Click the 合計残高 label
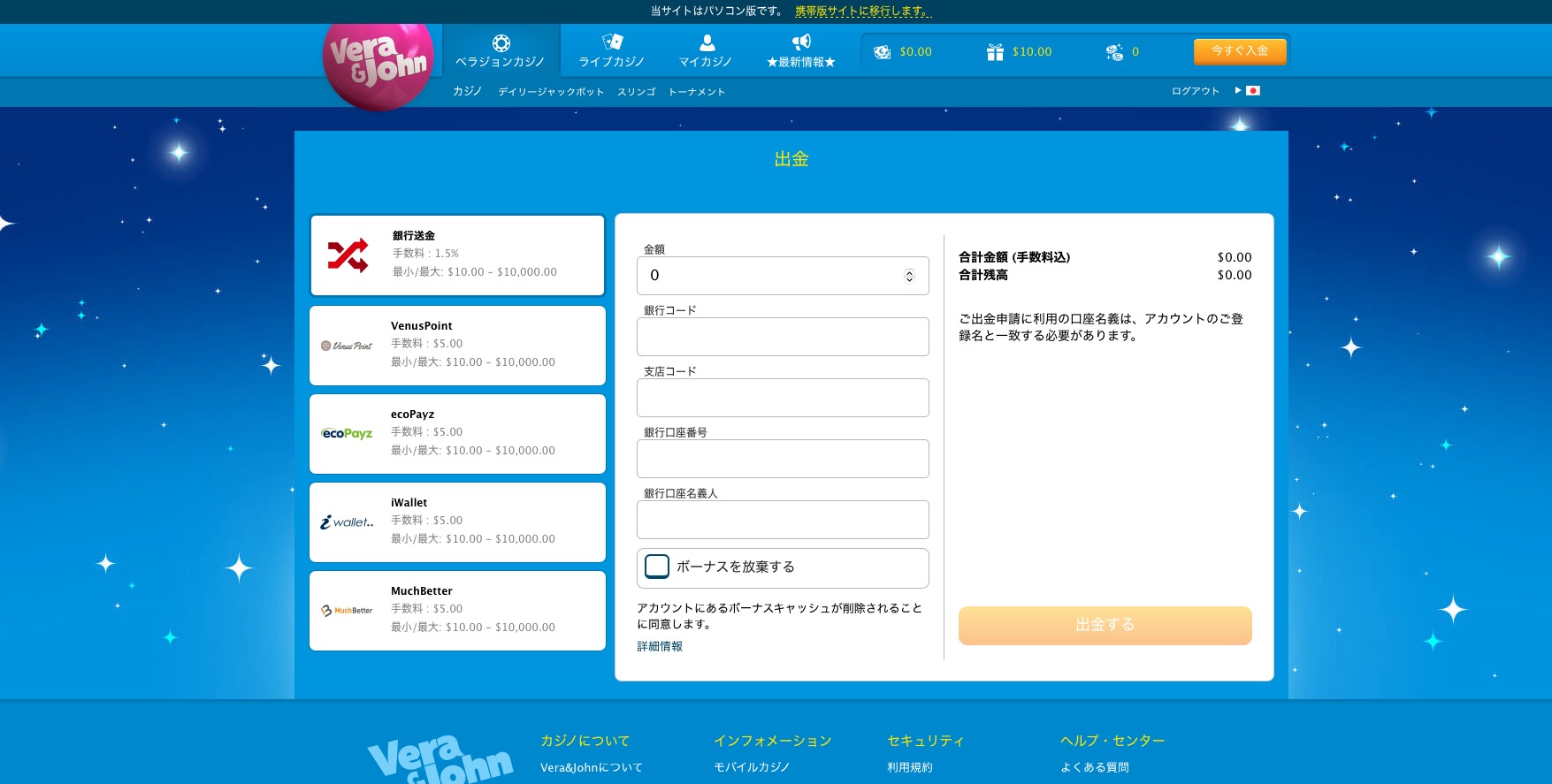The height and width of the screenshot is (784, 1552). pos(983,275)
